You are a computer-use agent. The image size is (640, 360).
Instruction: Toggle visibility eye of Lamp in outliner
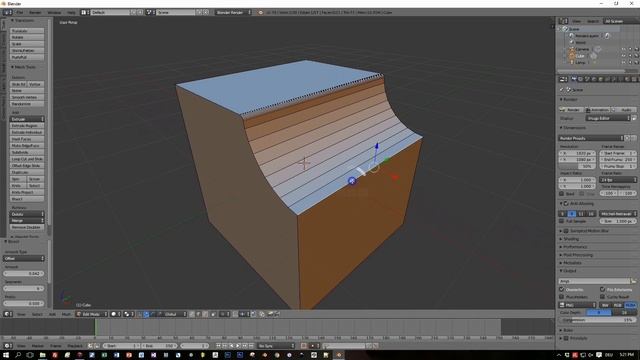[x=623, y=62]
